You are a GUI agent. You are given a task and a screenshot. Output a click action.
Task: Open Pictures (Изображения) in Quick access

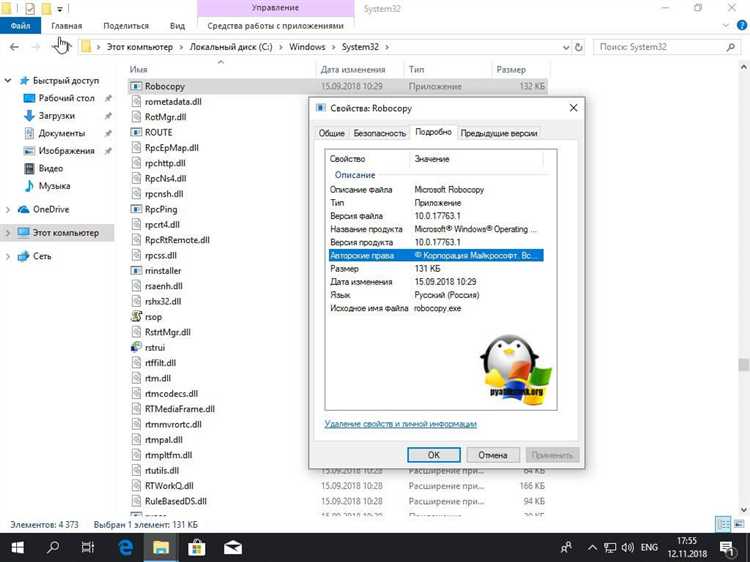click(66, 151)
